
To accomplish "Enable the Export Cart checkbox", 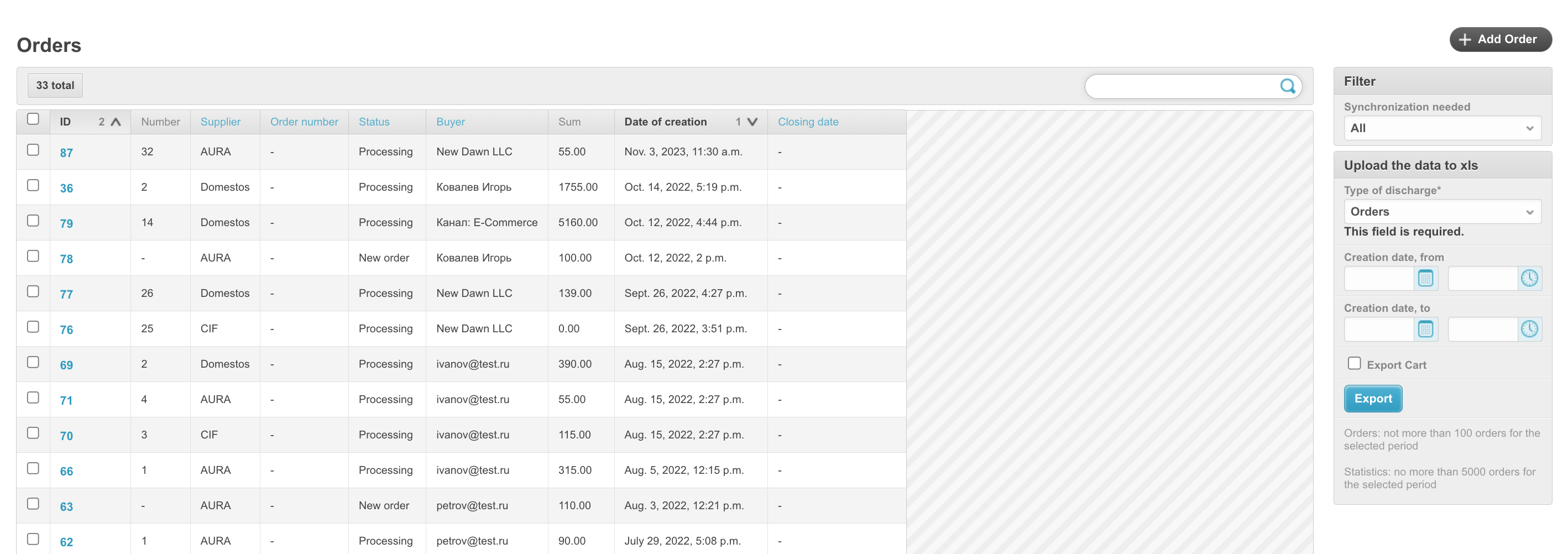I will pos(1353,363).
